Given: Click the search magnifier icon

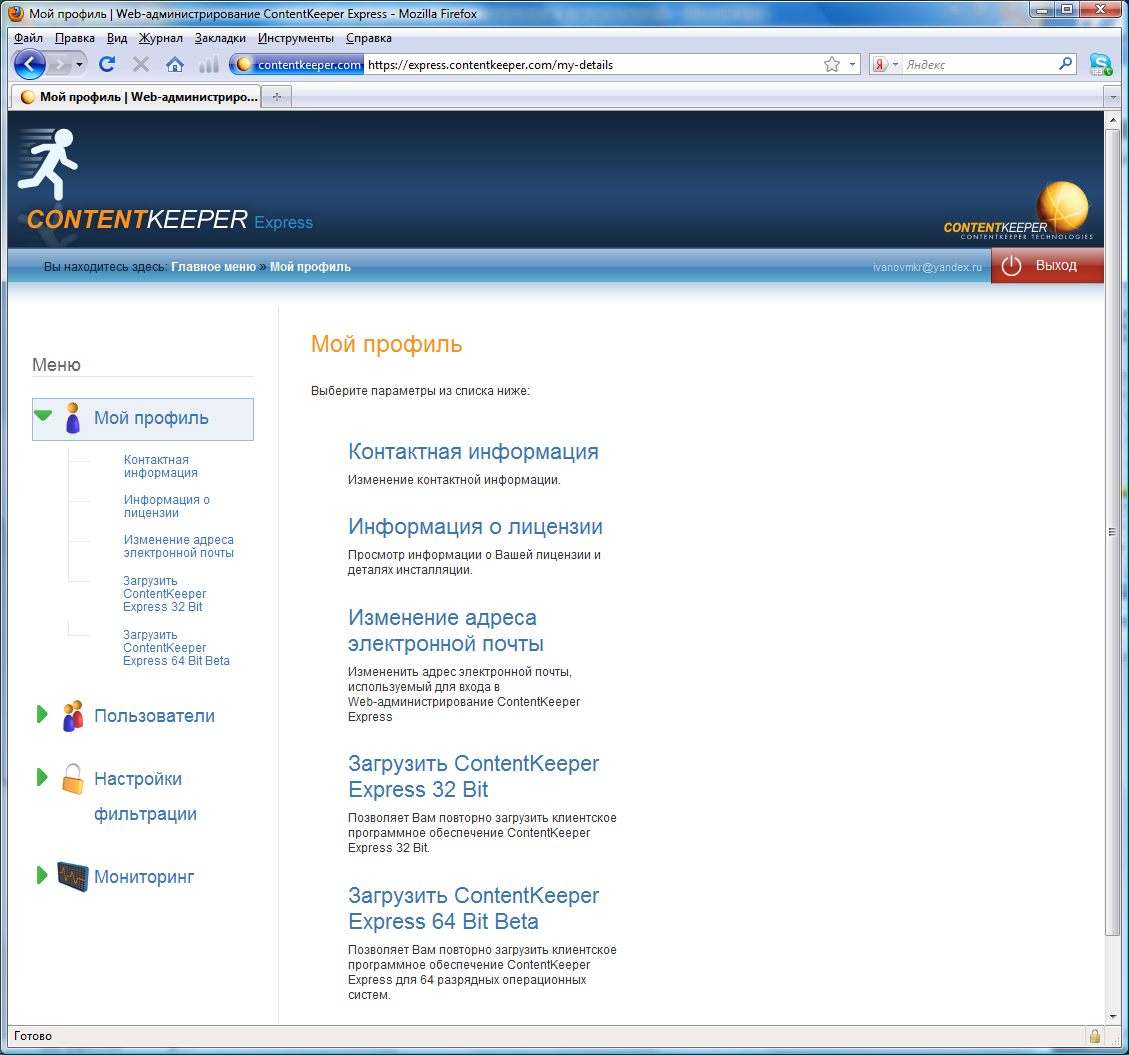Looking at the screenshot, I should 1066,64.
